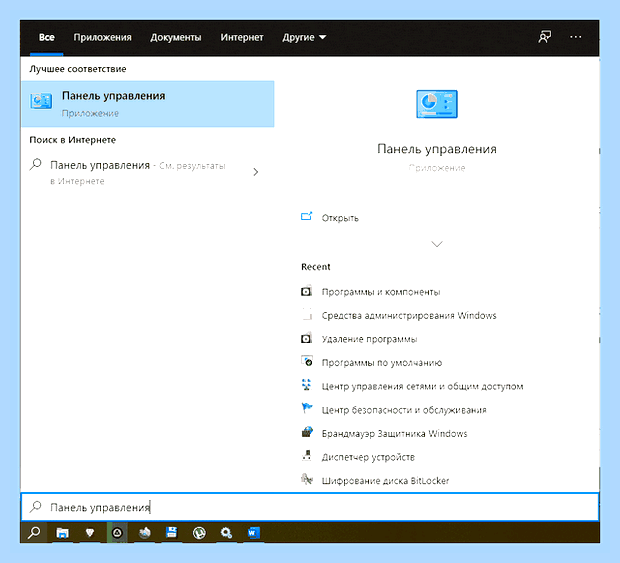Viewport: 620px width, 563px height.
Task: Click the feedback person icon
Action: tap(544, 37)
